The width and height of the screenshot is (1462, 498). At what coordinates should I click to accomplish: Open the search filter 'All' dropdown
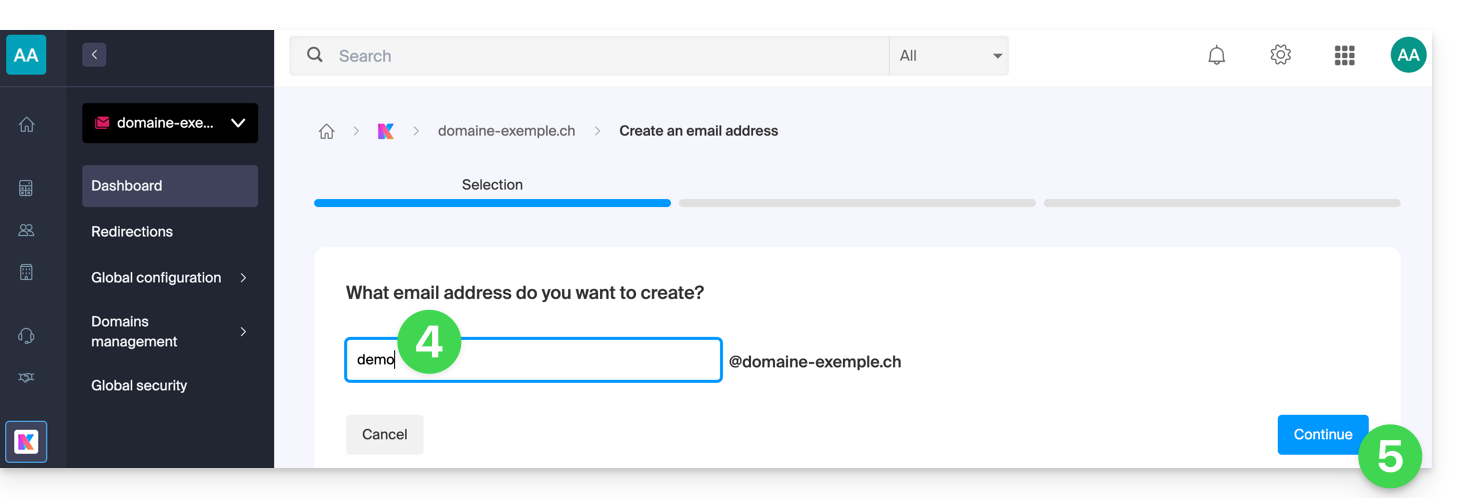point(949,56)
